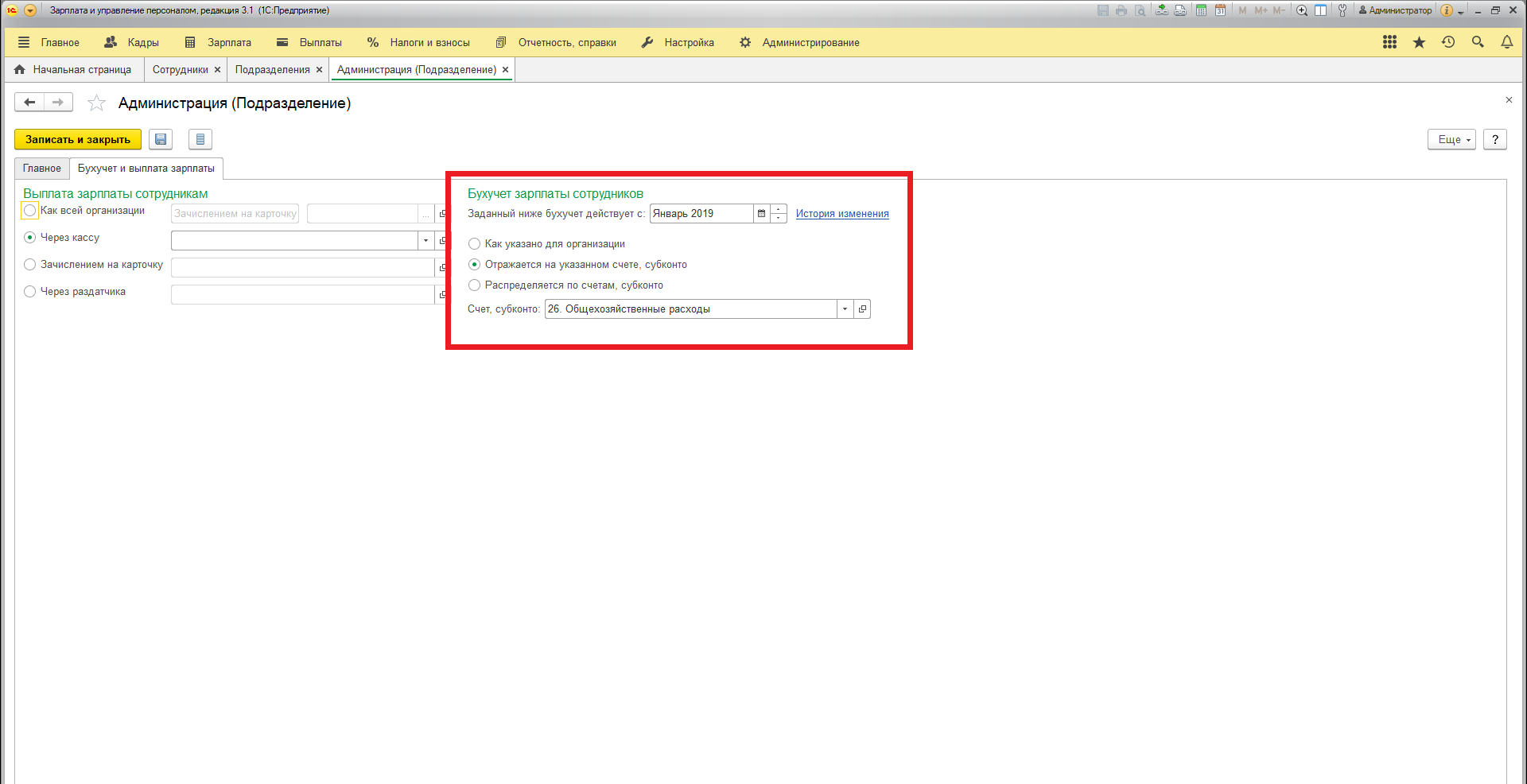Expand the Через кассу dropdown arrow

coord(425,240)
